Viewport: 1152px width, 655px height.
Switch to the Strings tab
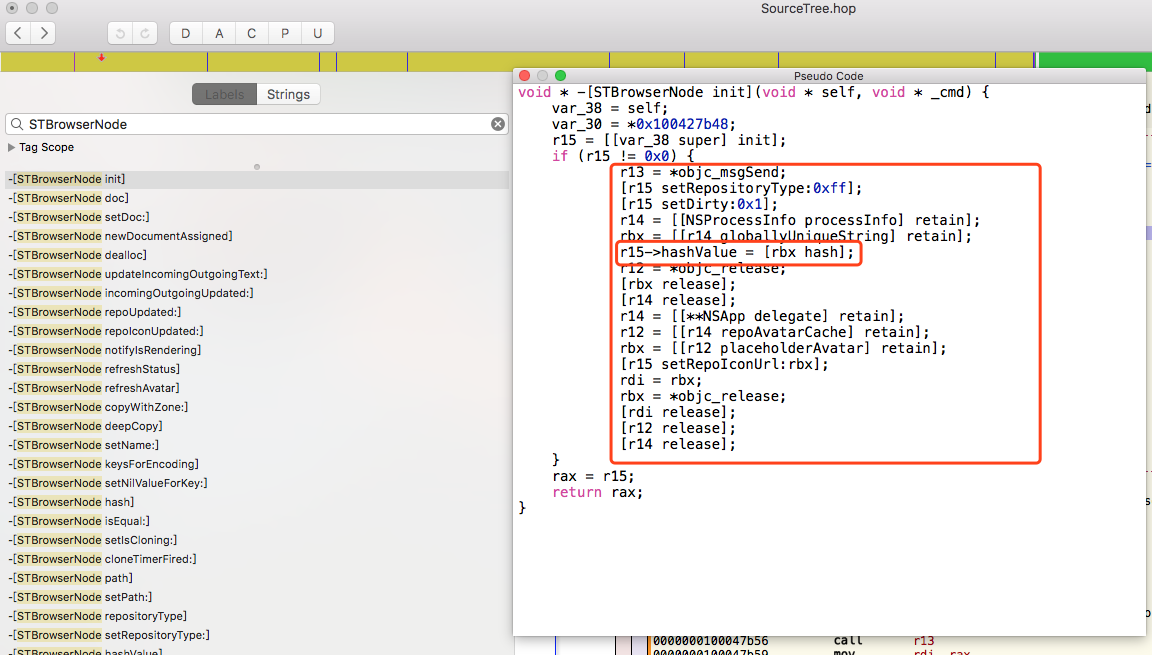[x=288, y=95]
